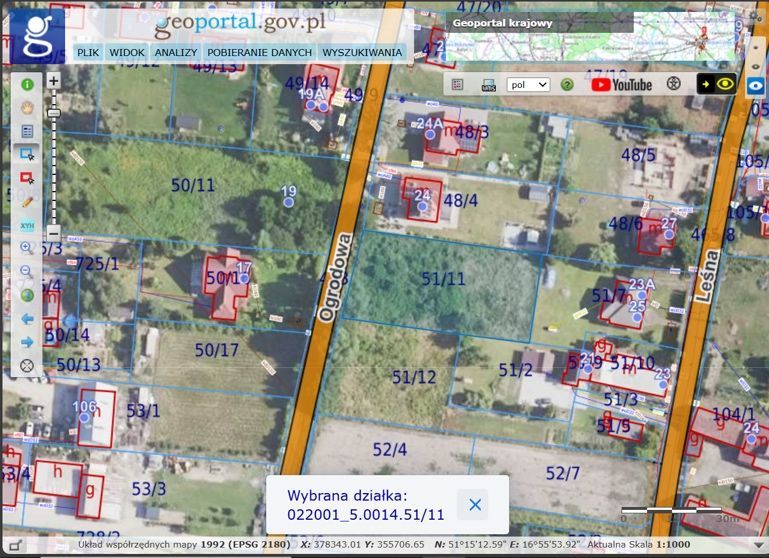Close the 'Wybrana działka' popup
This screenshot has height=558, width=769.
(x=475, y=505)
